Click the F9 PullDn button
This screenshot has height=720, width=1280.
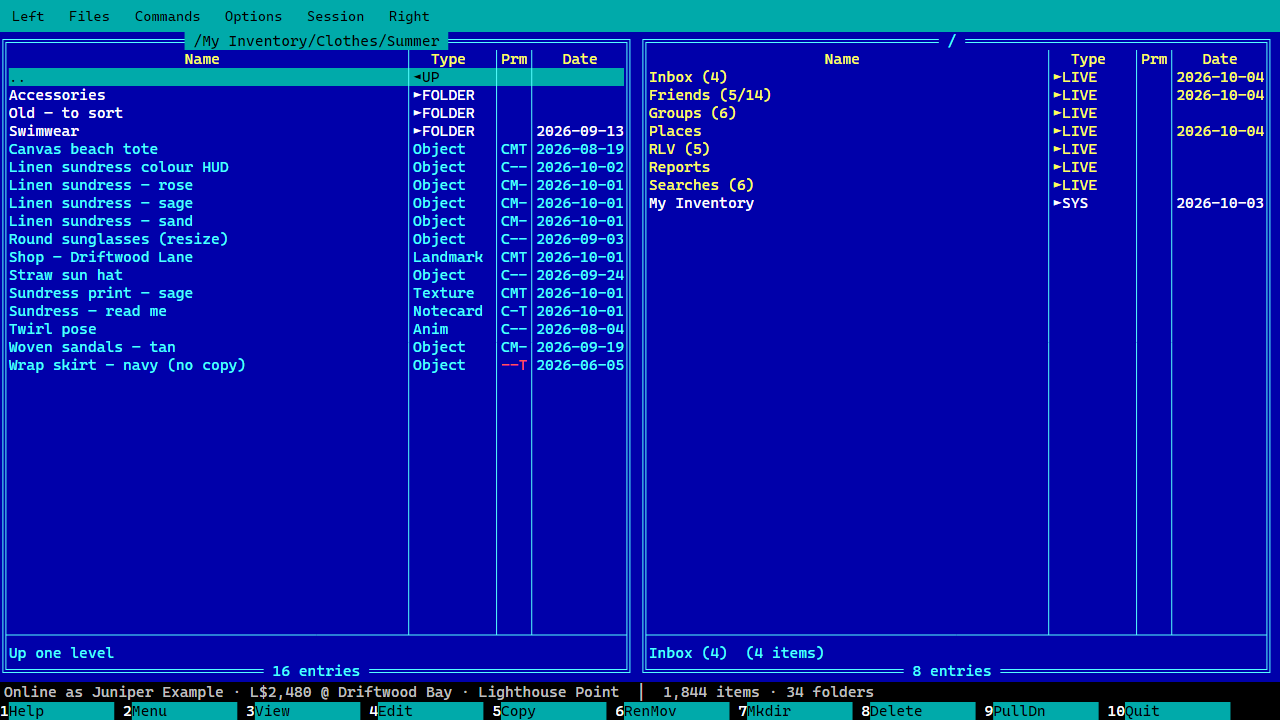coord(1041,711)
